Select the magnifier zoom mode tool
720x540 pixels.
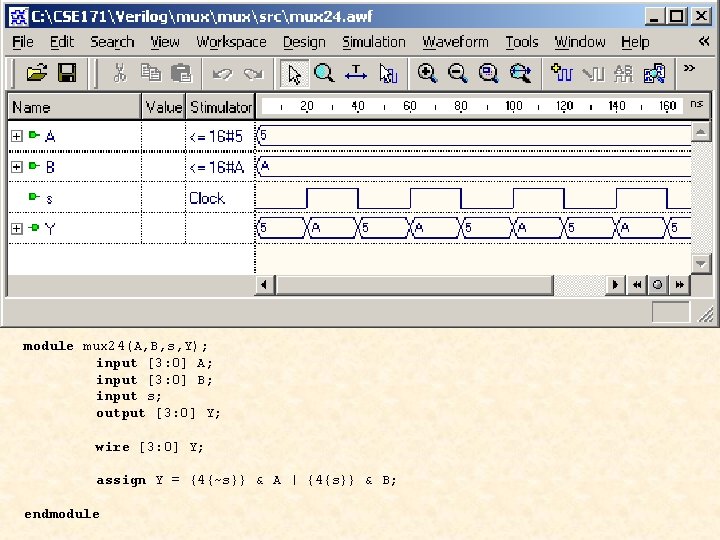point(324,73)
